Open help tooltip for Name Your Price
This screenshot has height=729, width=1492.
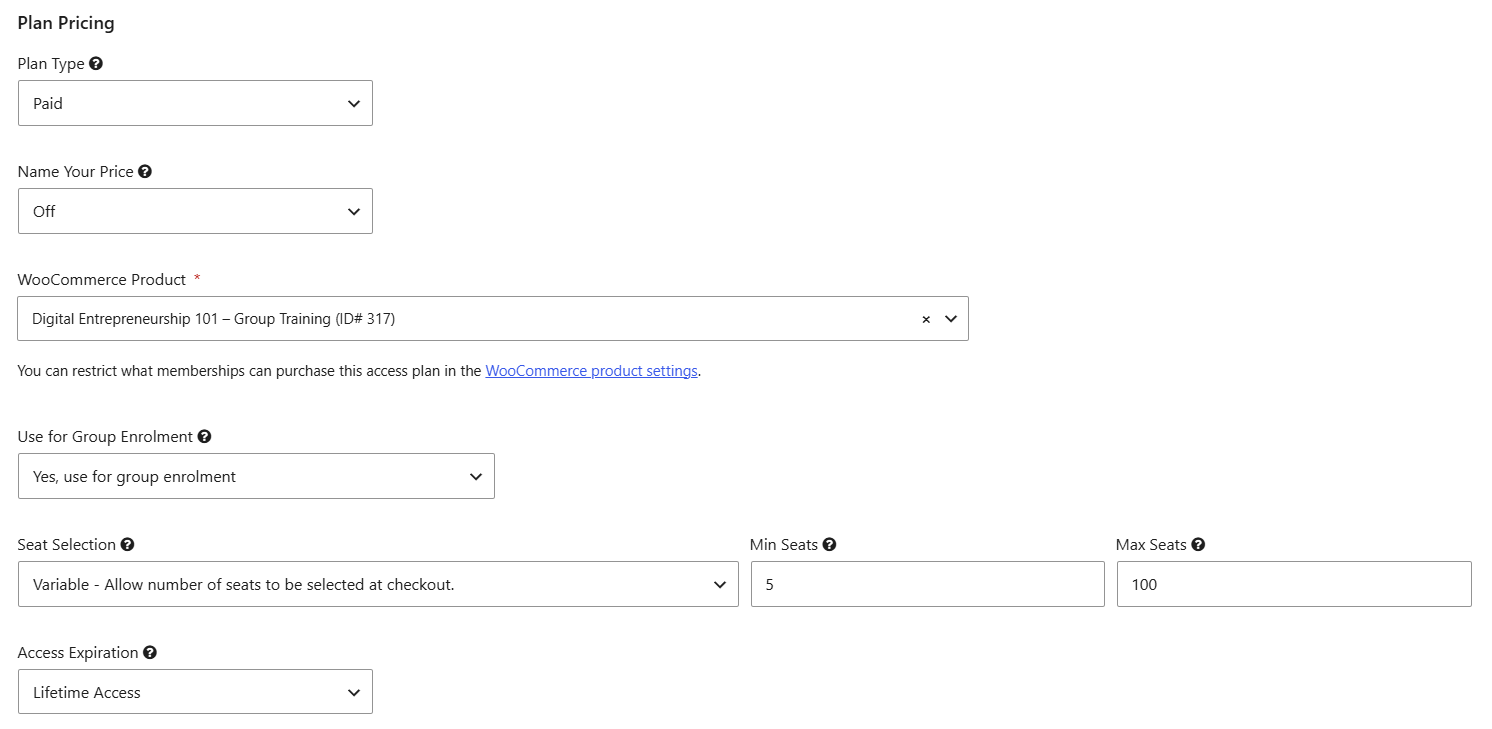click(145, 172)
